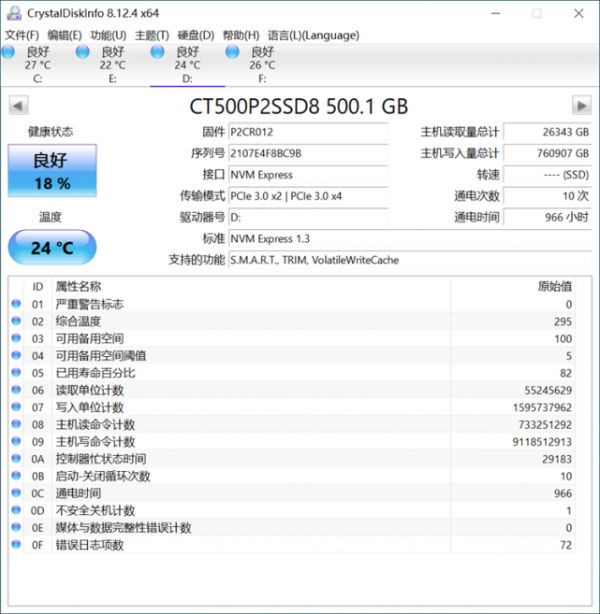Close the CrystalDiskInfo window

579,13
